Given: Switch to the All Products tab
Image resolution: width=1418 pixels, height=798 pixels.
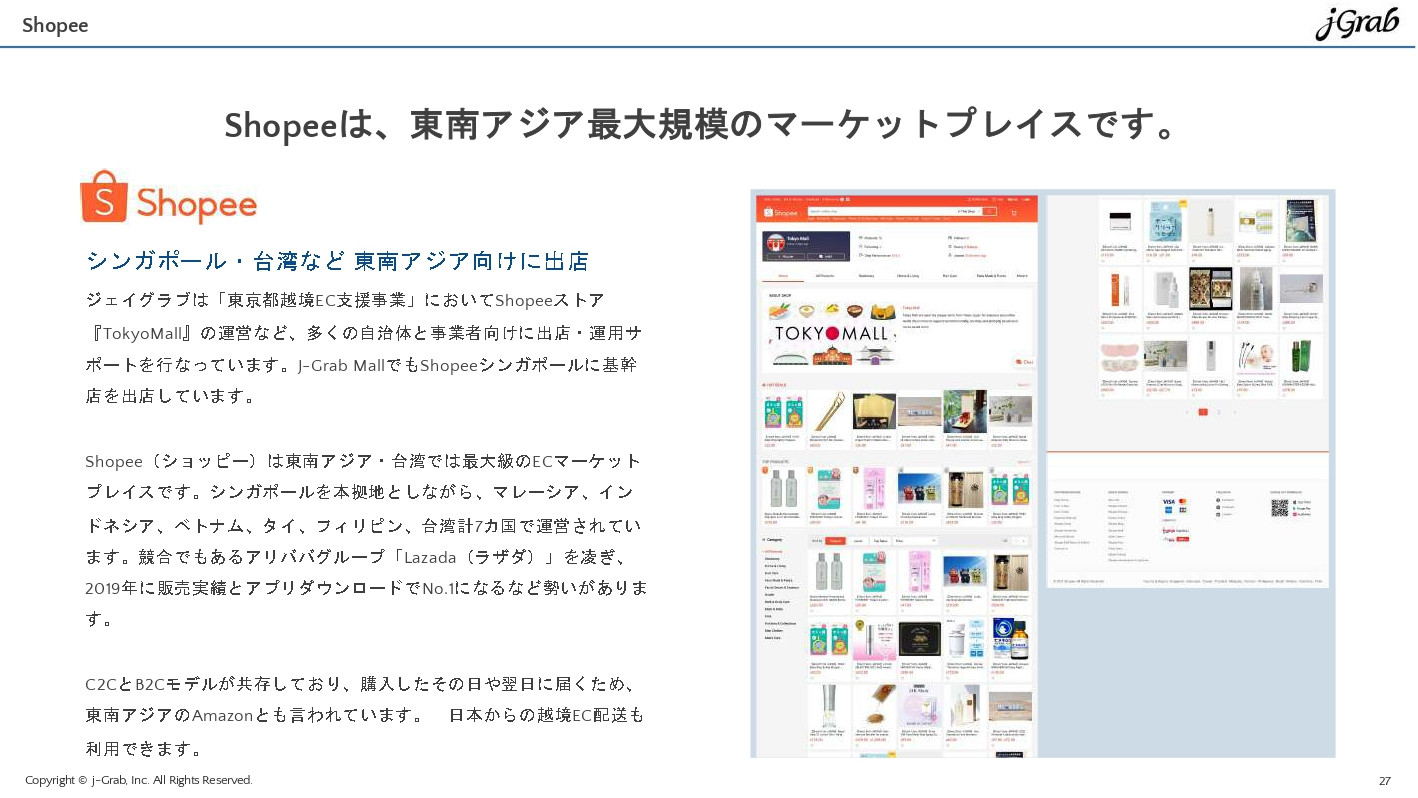Looking at the screenshot, I should (826, 275).
